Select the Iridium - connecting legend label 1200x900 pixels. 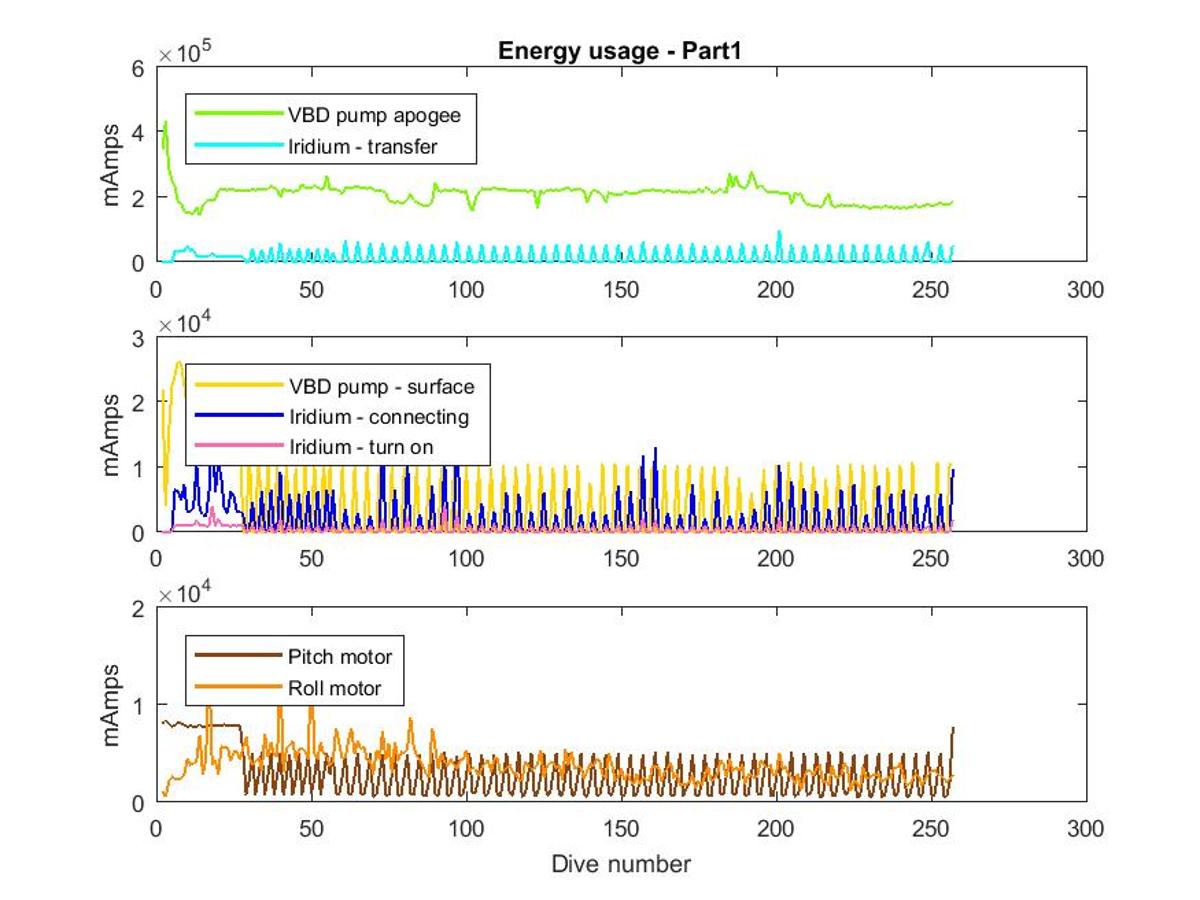tap(378, 416)
